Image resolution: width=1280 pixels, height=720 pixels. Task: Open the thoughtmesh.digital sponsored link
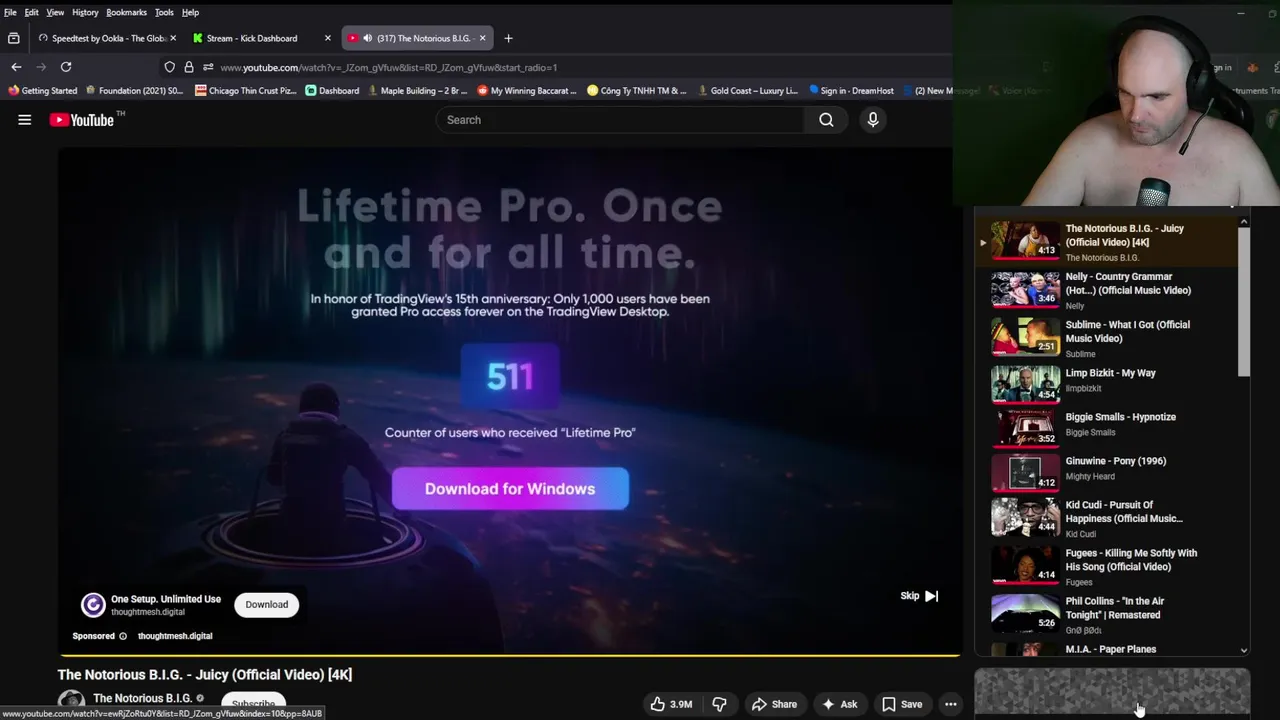[175, 636]
